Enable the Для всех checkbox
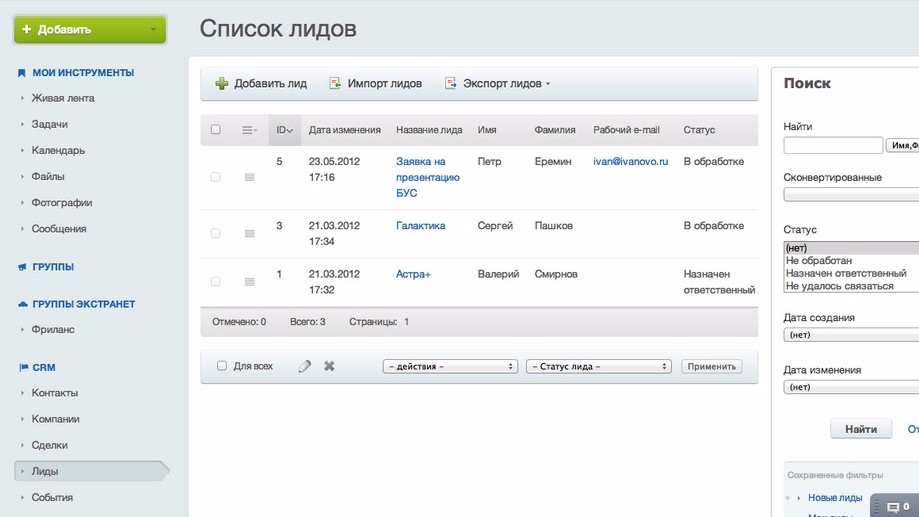 [222, 366]
